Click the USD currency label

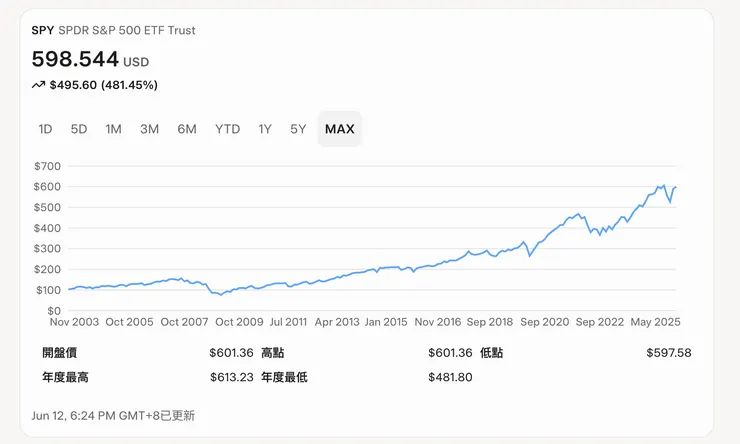(136, 62)
